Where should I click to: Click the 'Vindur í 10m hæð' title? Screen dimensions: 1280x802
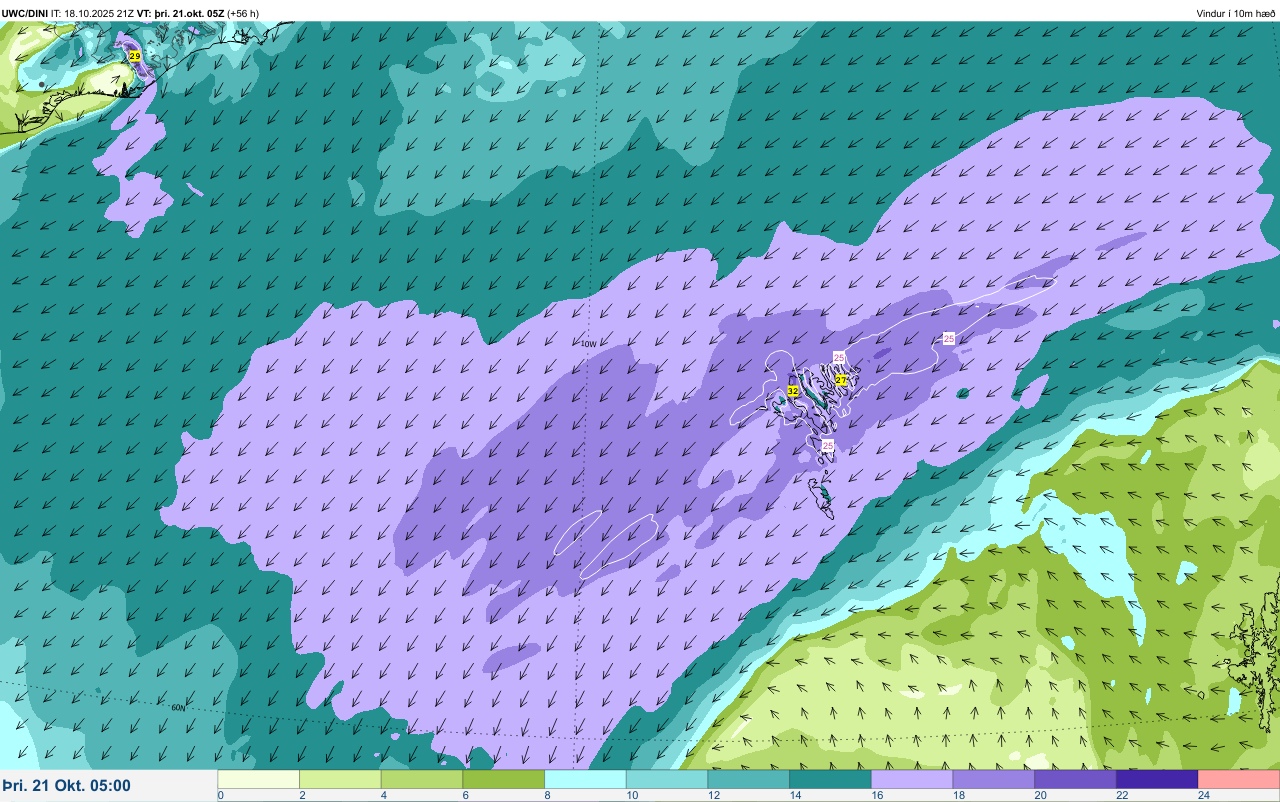[x=1236, y=13]
